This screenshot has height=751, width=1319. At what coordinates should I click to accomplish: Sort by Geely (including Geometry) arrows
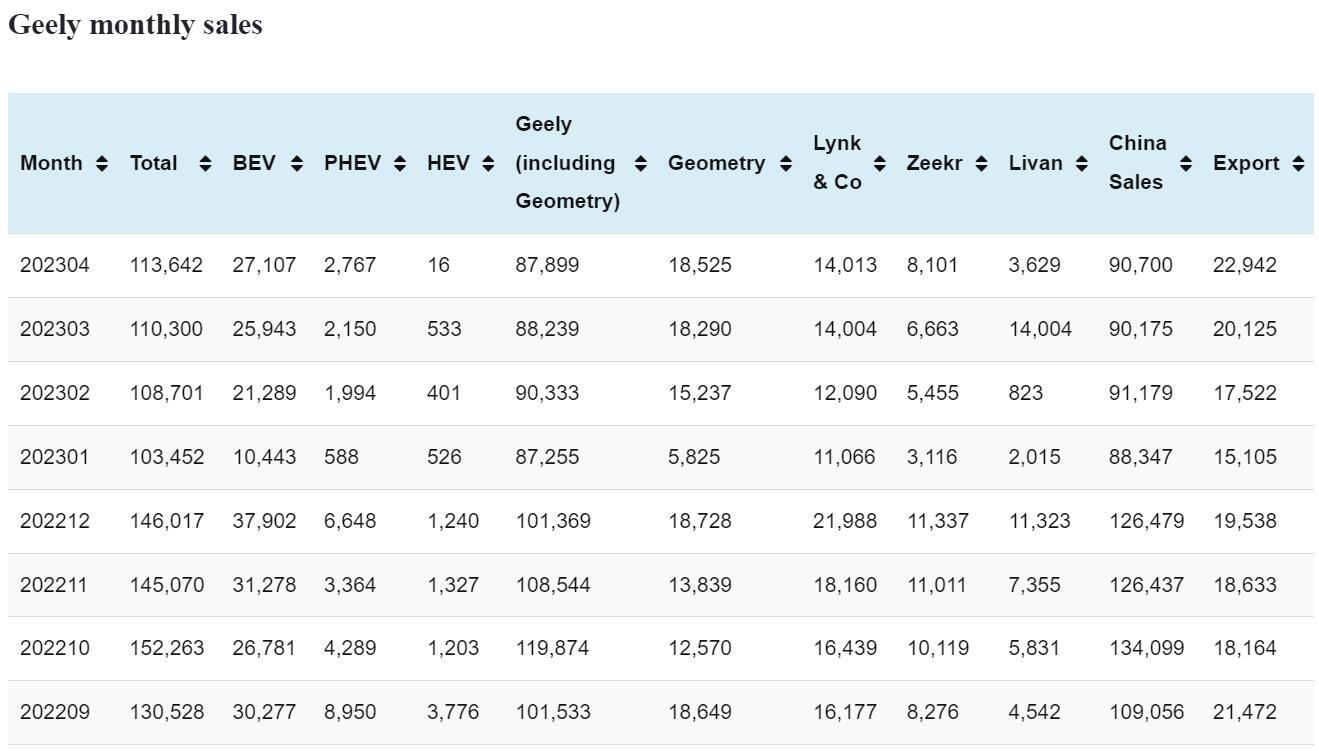click(641, 163)
